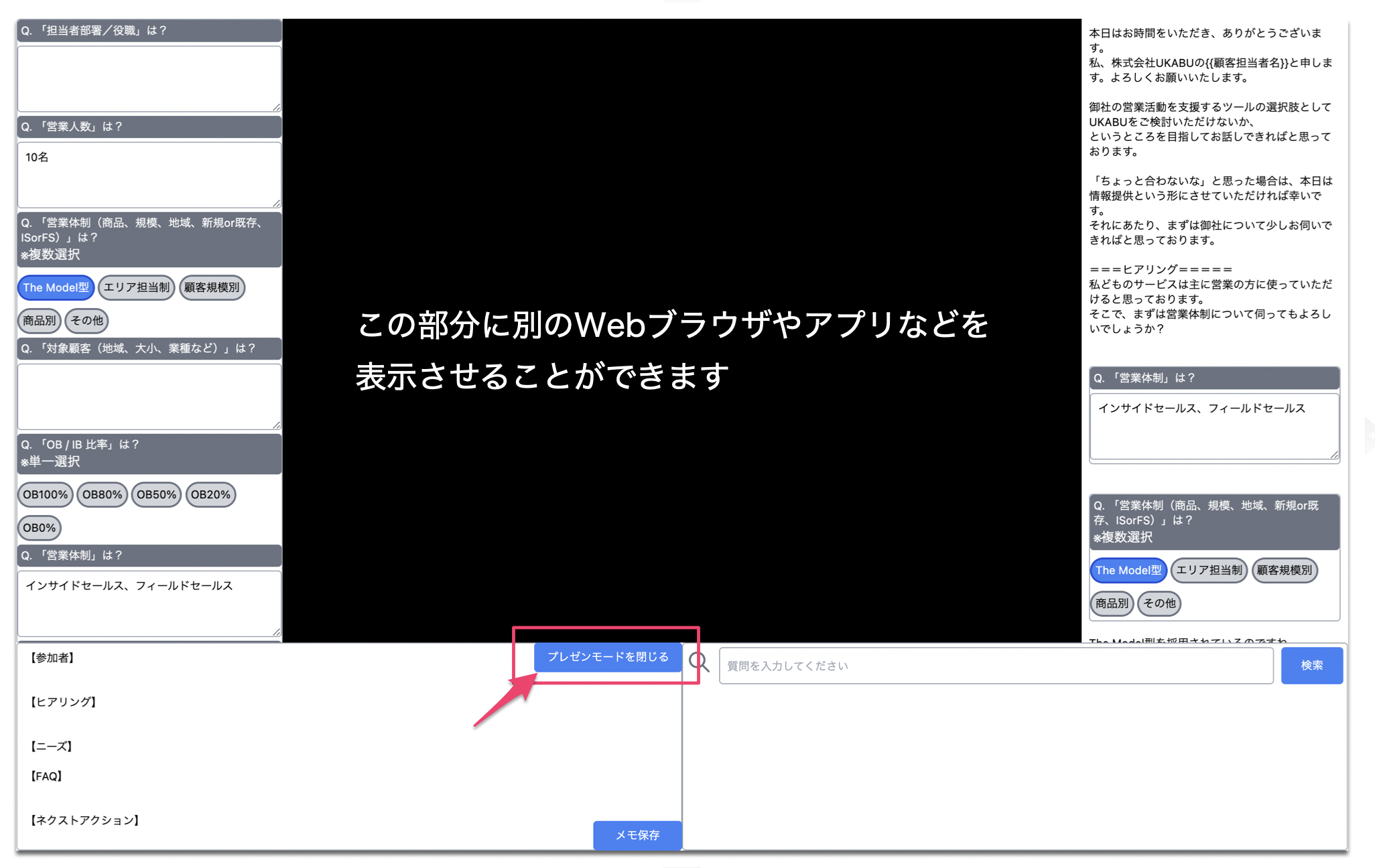Click the Q.「対象顧客」 question header
This screenshot has width=1375, height=868.
tap(149, 348)
